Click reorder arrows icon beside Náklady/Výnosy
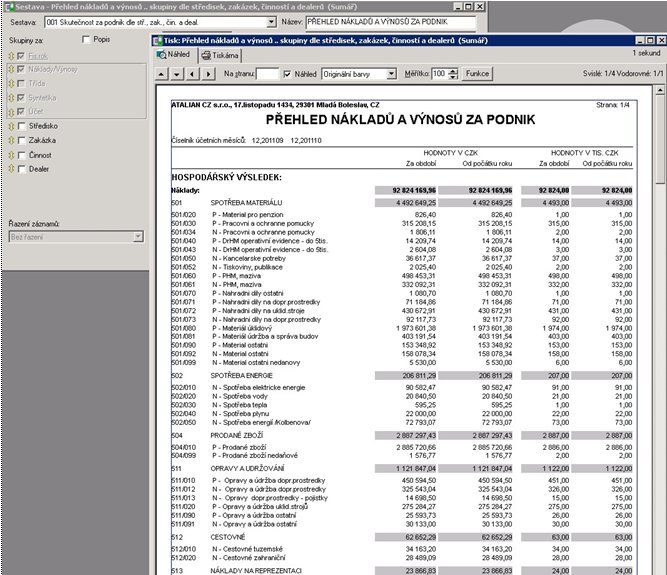Image resolution: width=667 pixels, height=575 pixels. [x=11, y=69]
